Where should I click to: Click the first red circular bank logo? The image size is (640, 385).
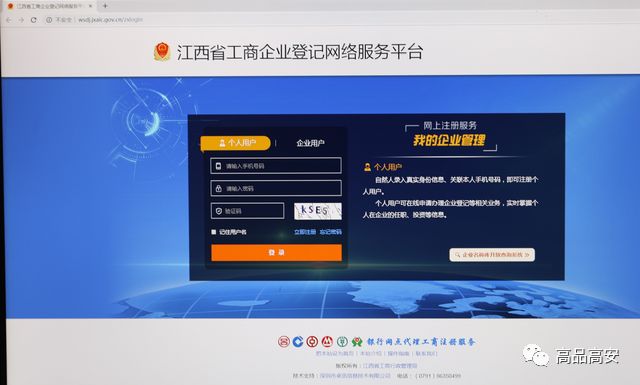tap(284, 341)
